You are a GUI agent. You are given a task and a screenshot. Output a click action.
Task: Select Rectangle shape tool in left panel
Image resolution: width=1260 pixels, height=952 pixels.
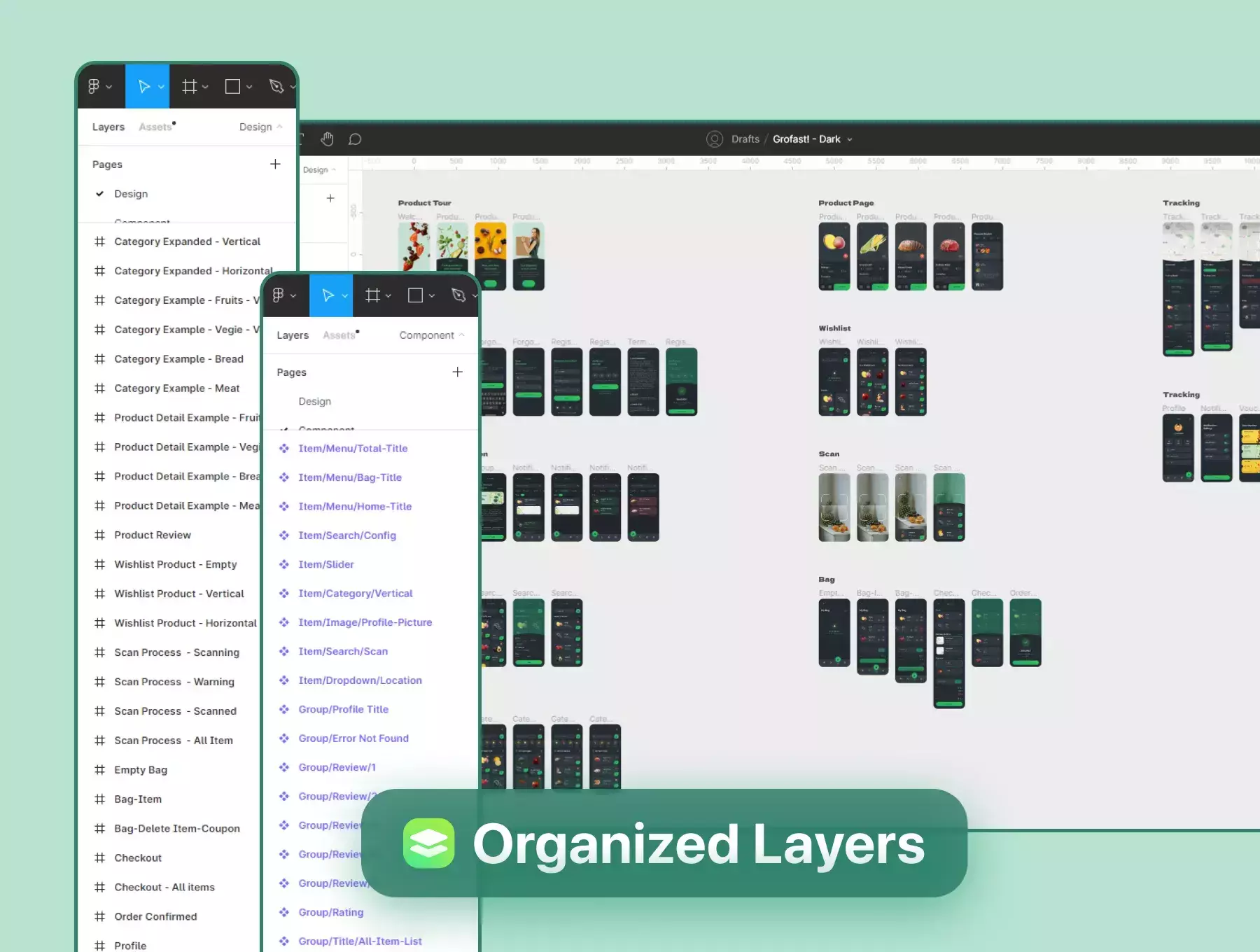(x=232, y=86)
